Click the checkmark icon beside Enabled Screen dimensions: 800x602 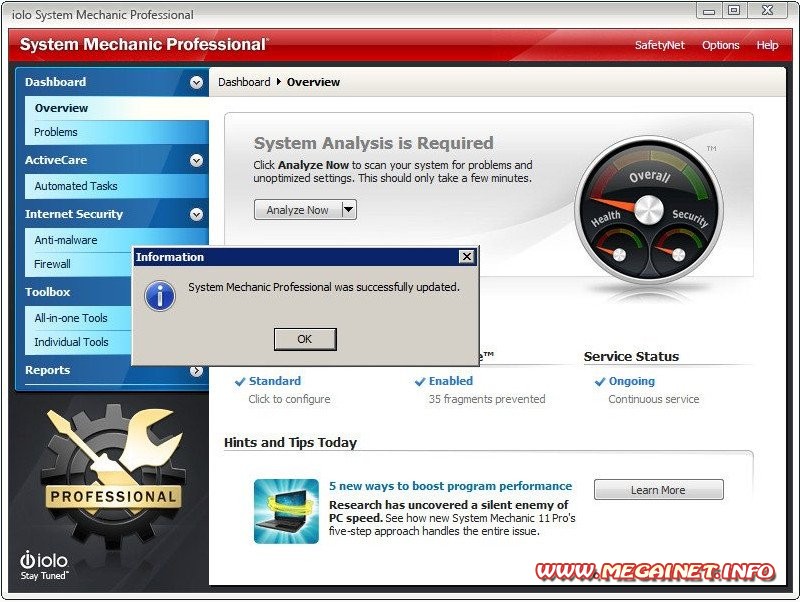click(420, 382)
